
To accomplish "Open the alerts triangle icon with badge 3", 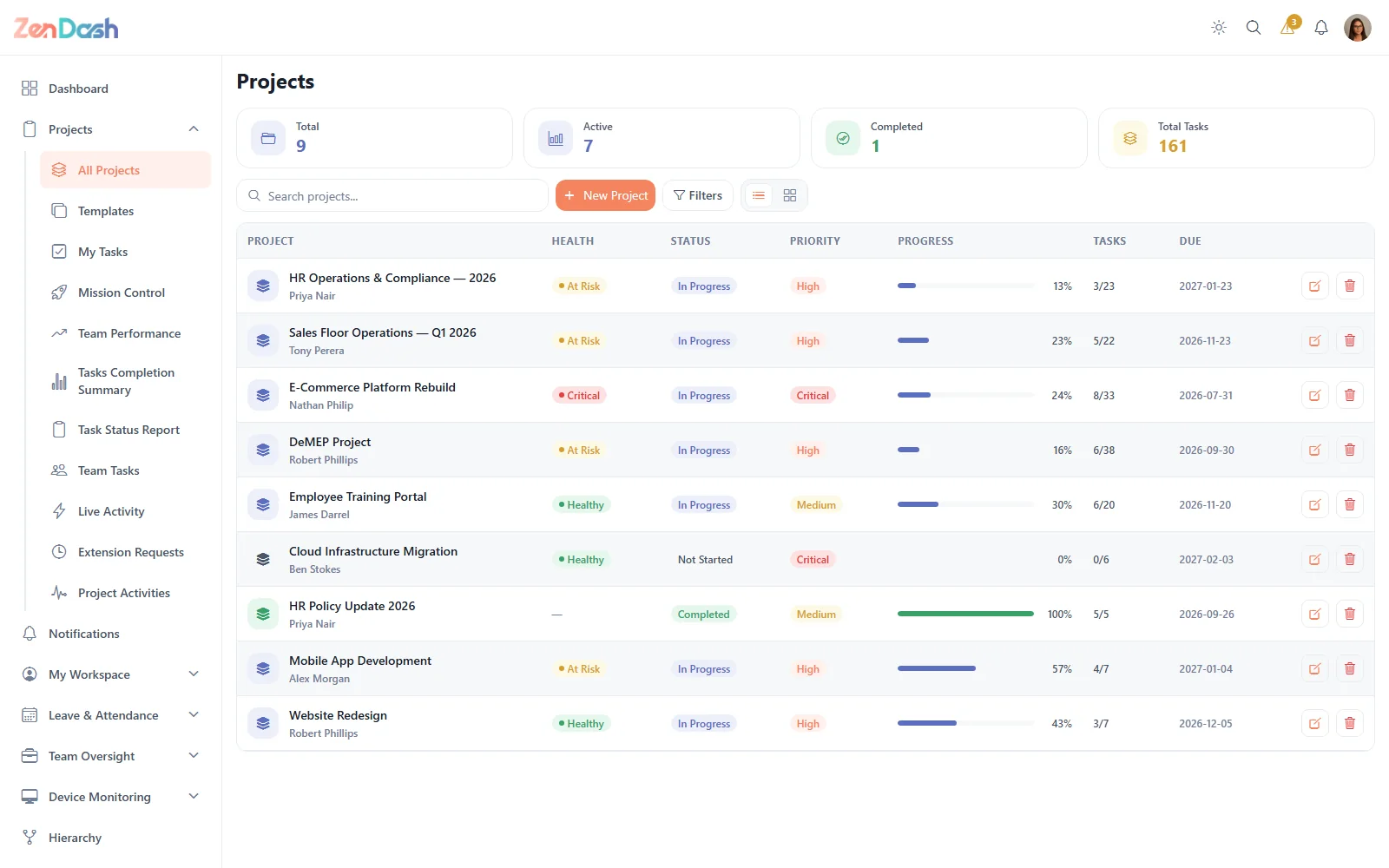I will coord(1288,27).
